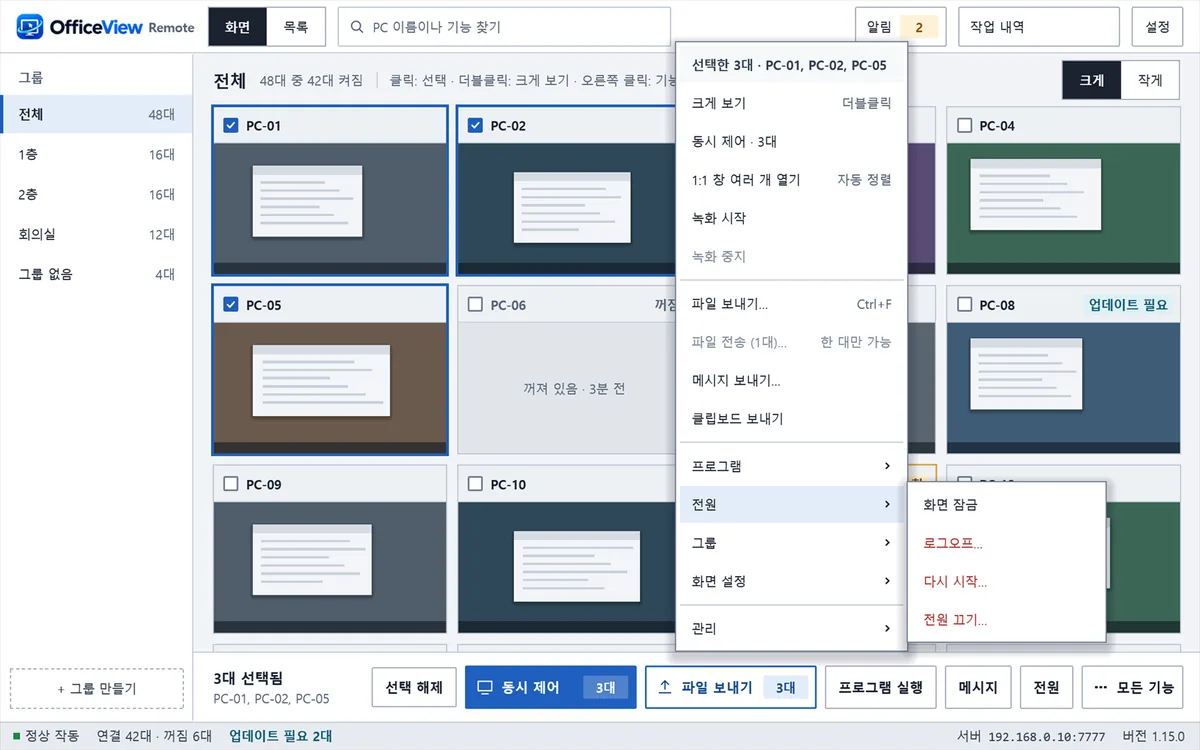Viewport: 1200px width, 750px height.
Task: Click the search magnifier icon
Action: point(357,28)
